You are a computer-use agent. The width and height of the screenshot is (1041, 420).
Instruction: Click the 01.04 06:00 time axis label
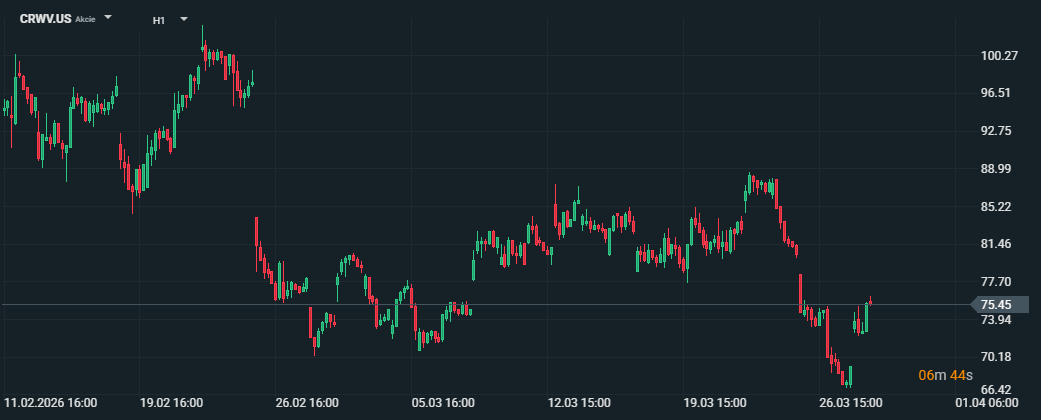click(x=987, y=403)
